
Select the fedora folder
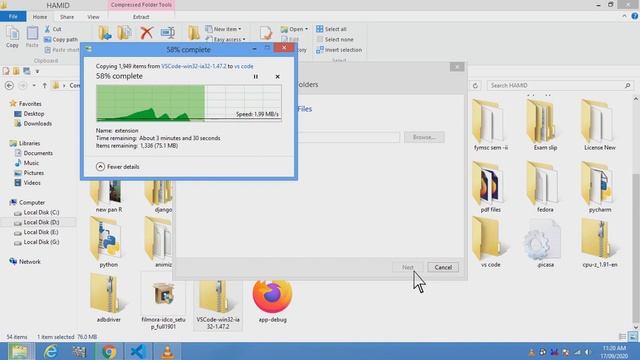[x=545, y=187]
